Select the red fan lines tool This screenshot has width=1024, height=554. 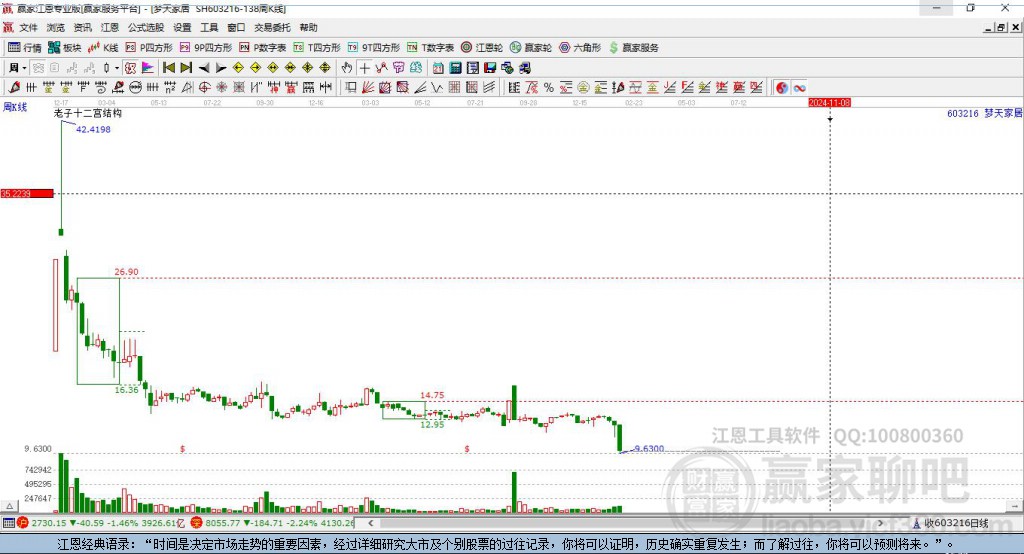368,88
